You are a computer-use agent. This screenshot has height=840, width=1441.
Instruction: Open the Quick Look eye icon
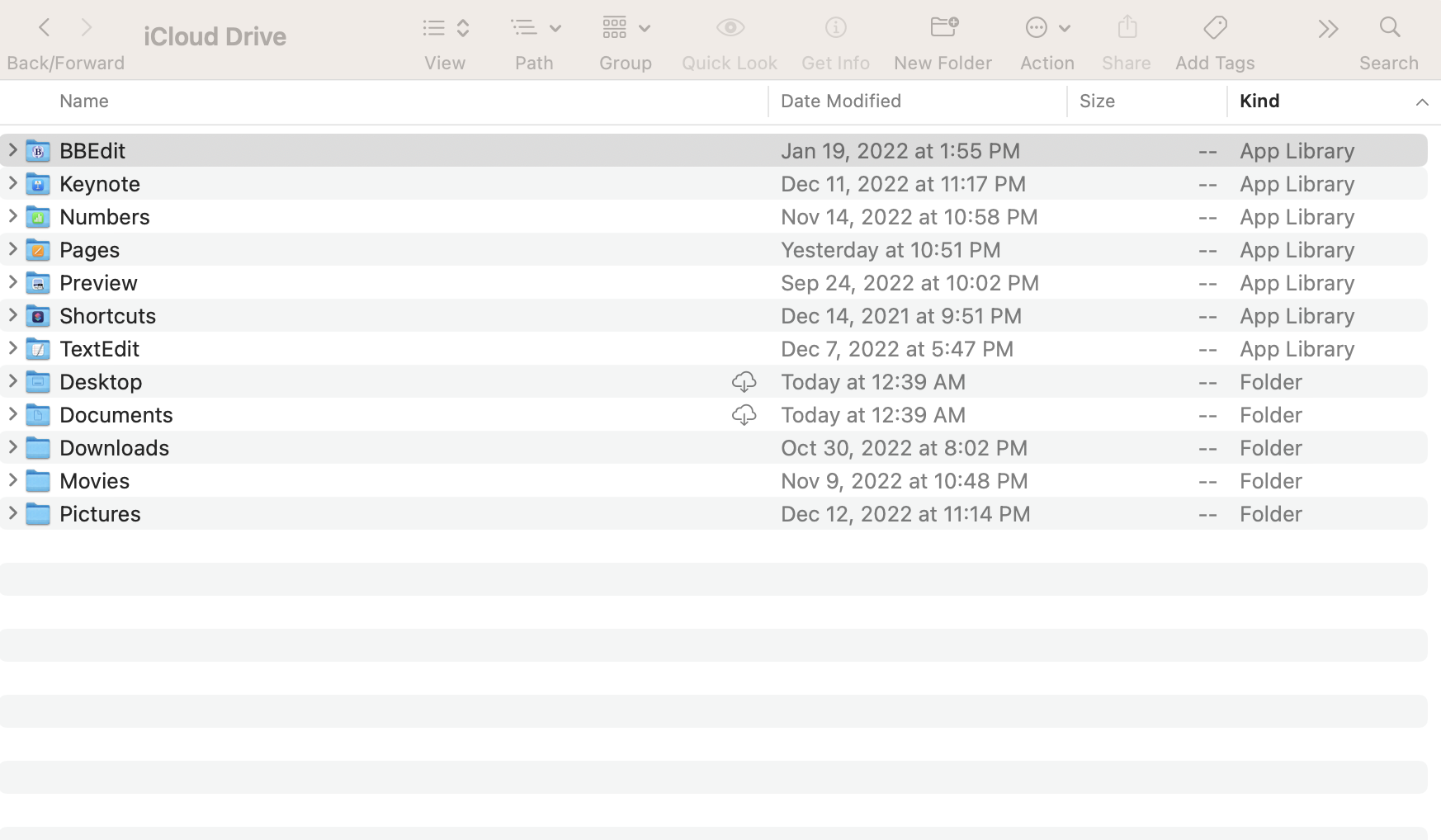pyautogui.click(x=730, y=27)
